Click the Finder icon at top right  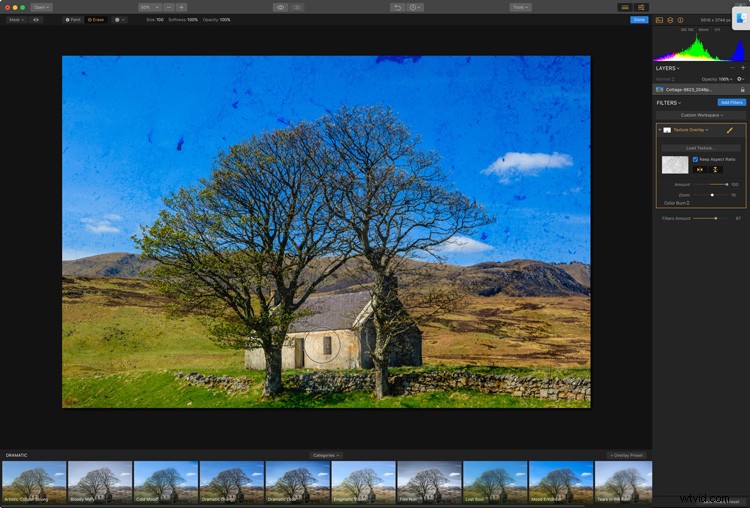741,18
